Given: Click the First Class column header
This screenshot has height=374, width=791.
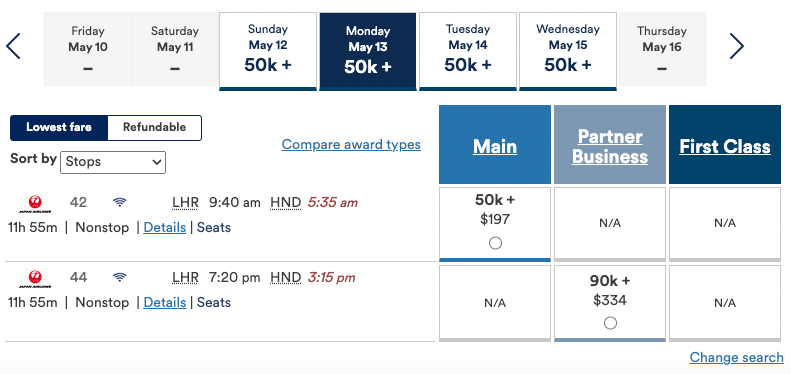Looking at the screenshot, I should [725, 146].
